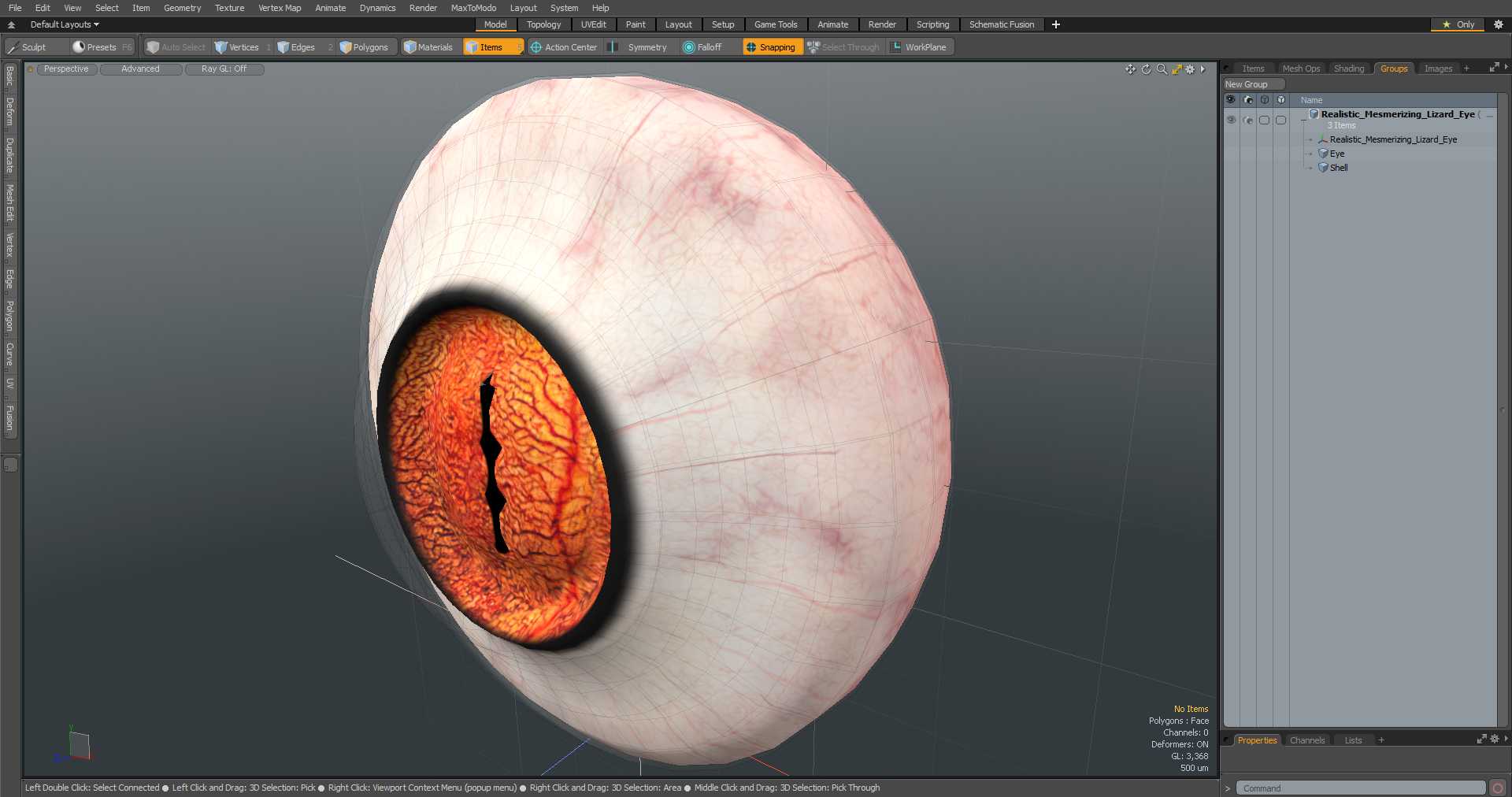Open the Perspective view type dropdown
Viewport: 1512px width, 797px height.
pos(66,69)
